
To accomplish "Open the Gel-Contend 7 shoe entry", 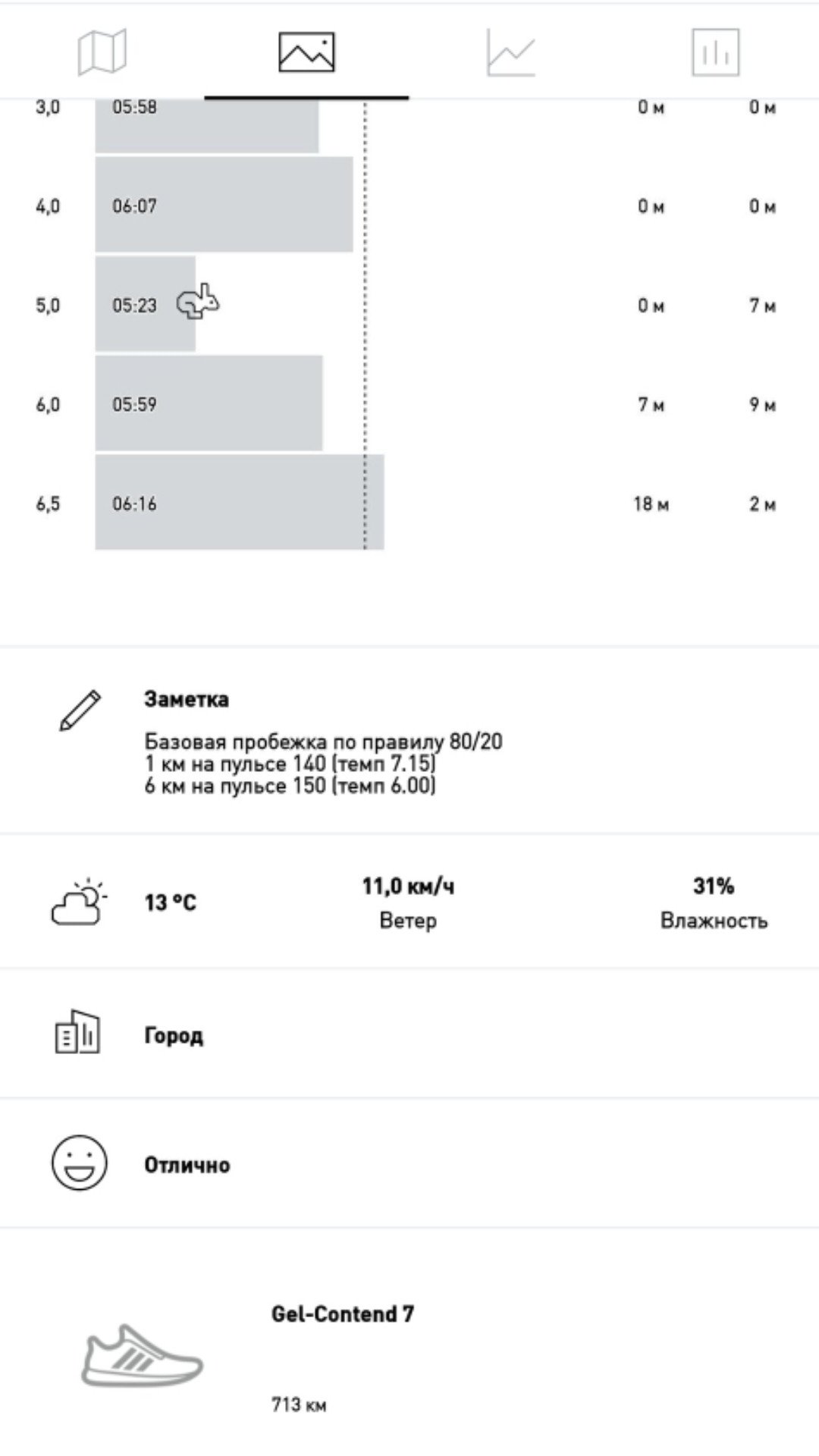I will coord(343,1314).
